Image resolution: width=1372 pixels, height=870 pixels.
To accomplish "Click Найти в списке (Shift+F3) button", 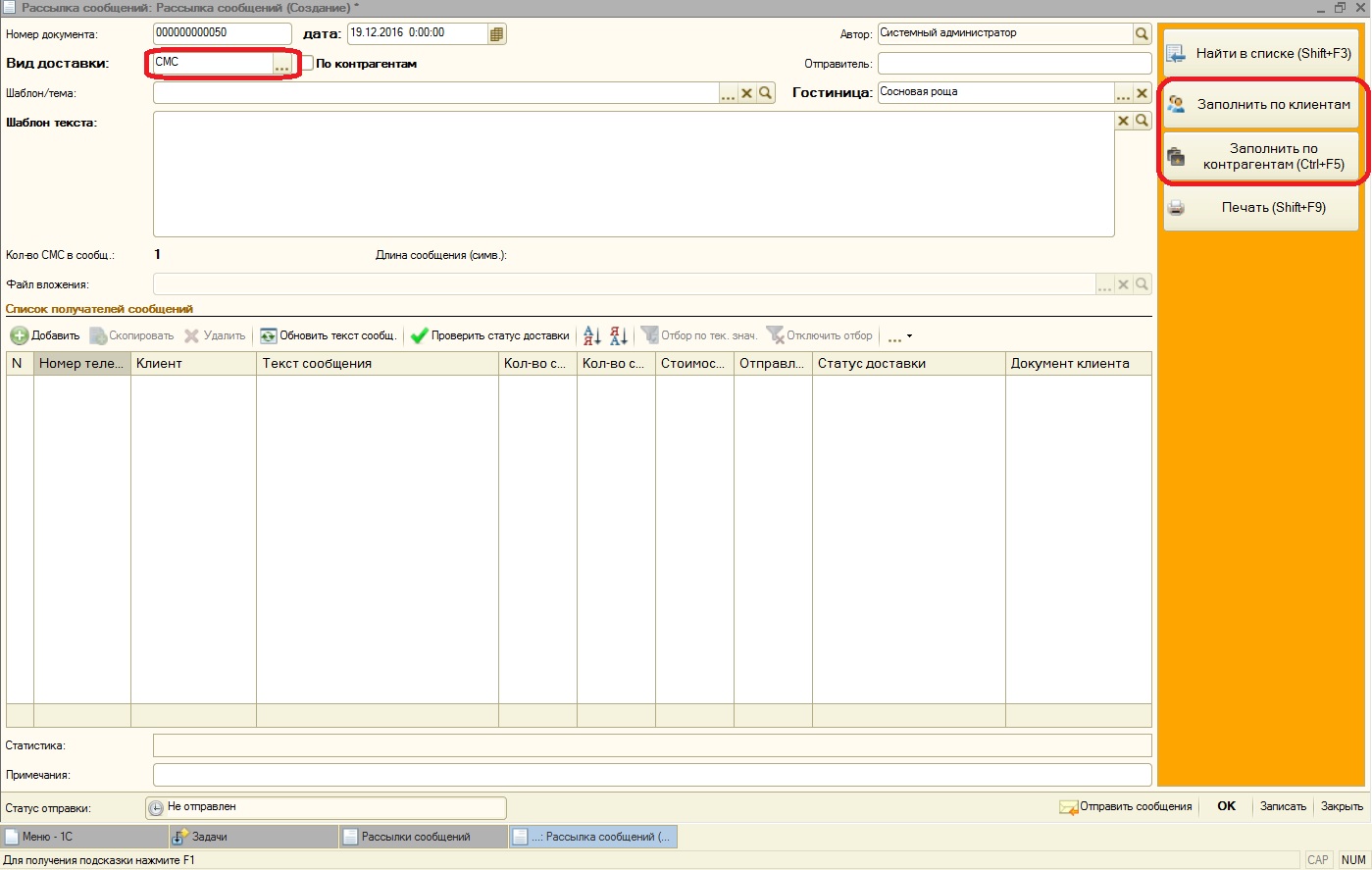I will pyautogui.click(x=1261, y=54).
